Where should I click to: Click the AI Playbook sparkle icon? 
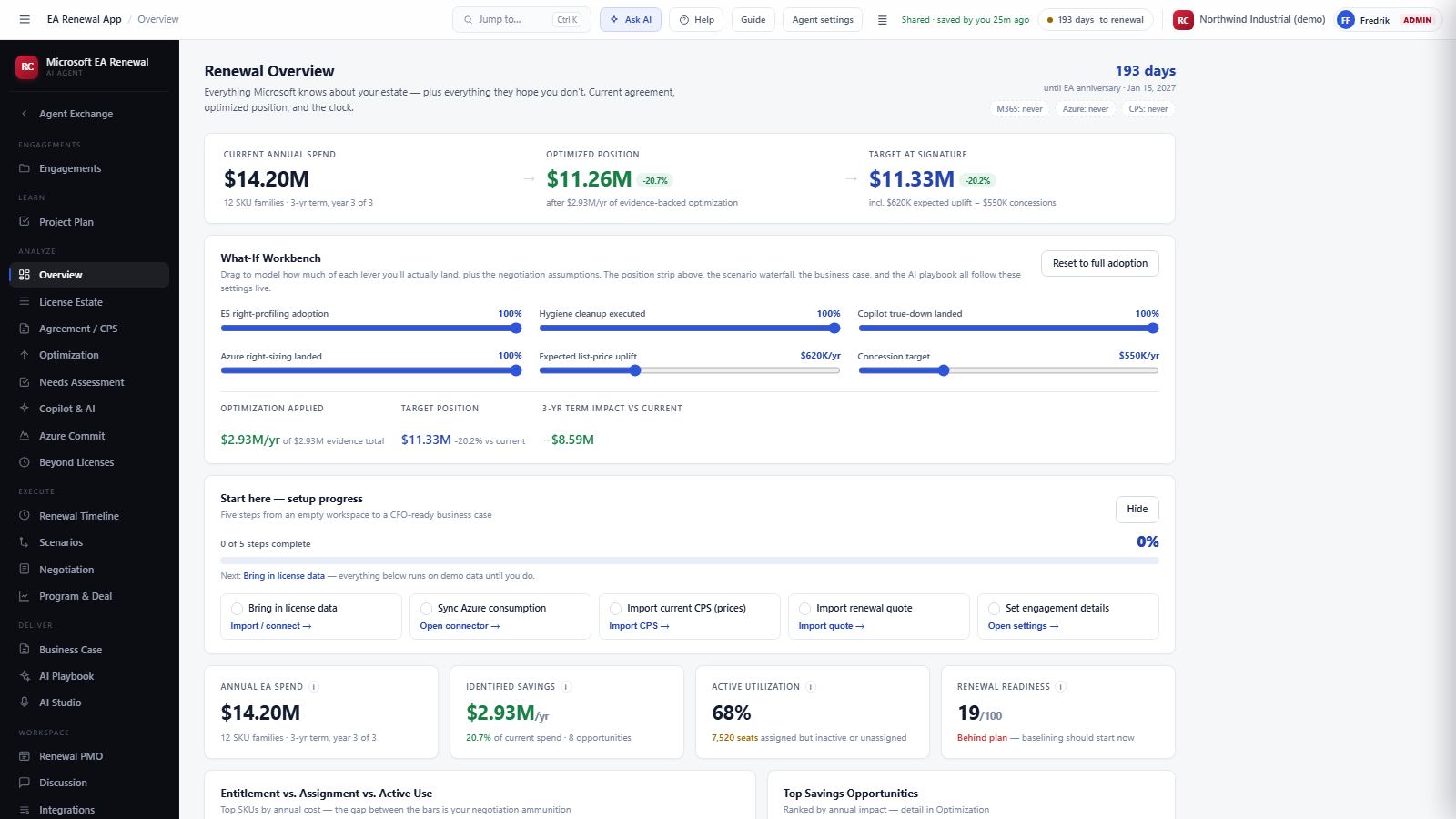click(x=25, y=676)
